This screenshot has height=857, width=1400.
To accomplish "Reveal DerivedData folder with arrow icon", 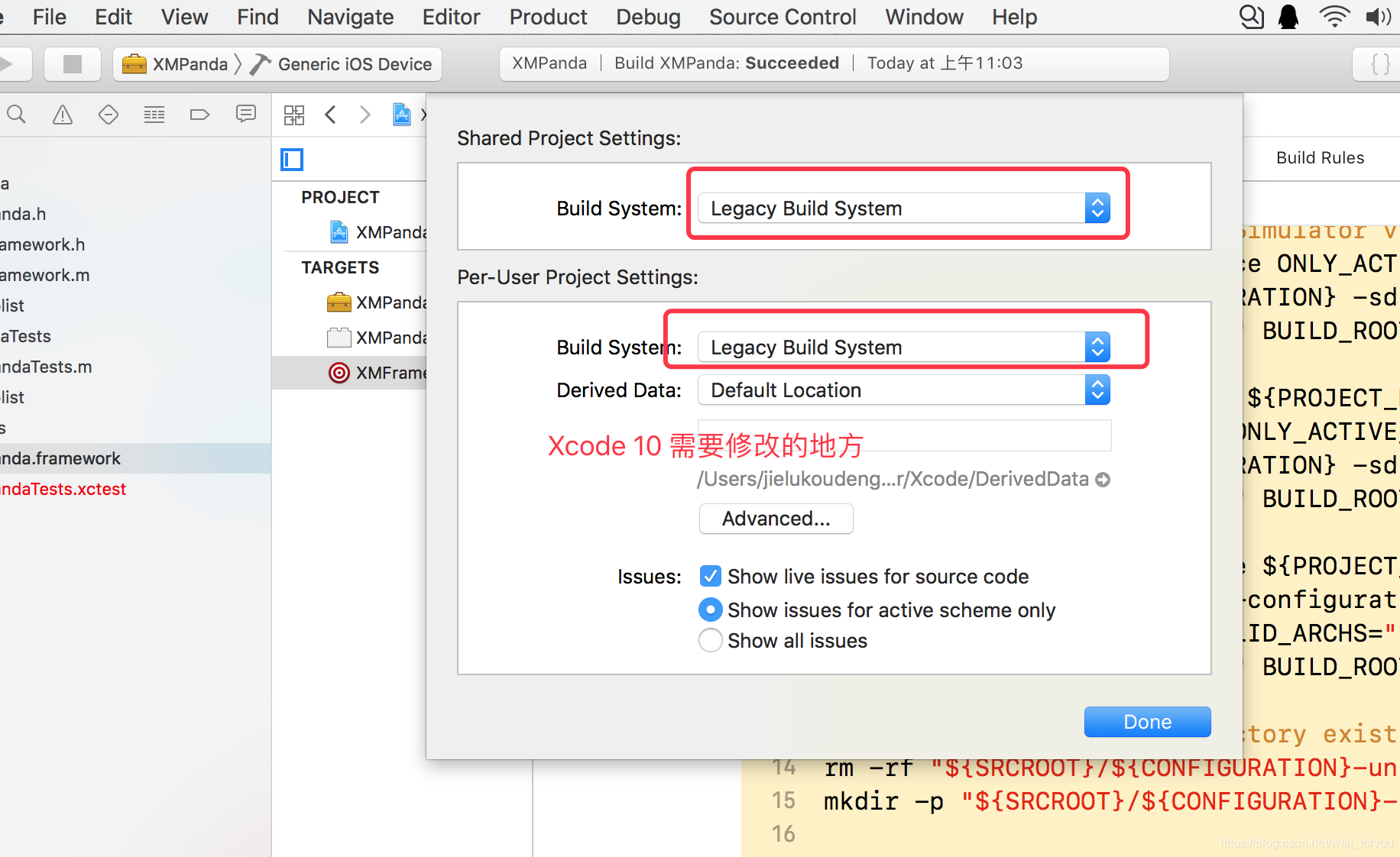I will pos(1103,480).
